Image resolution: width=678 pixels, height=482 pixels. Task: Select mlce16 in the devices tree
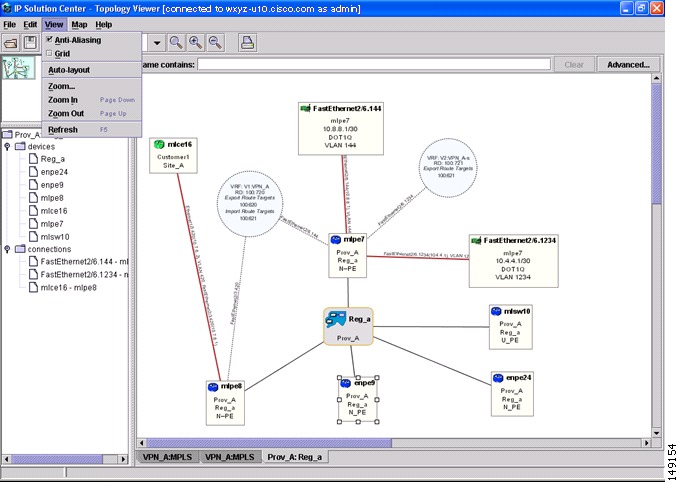pos(54,211)
